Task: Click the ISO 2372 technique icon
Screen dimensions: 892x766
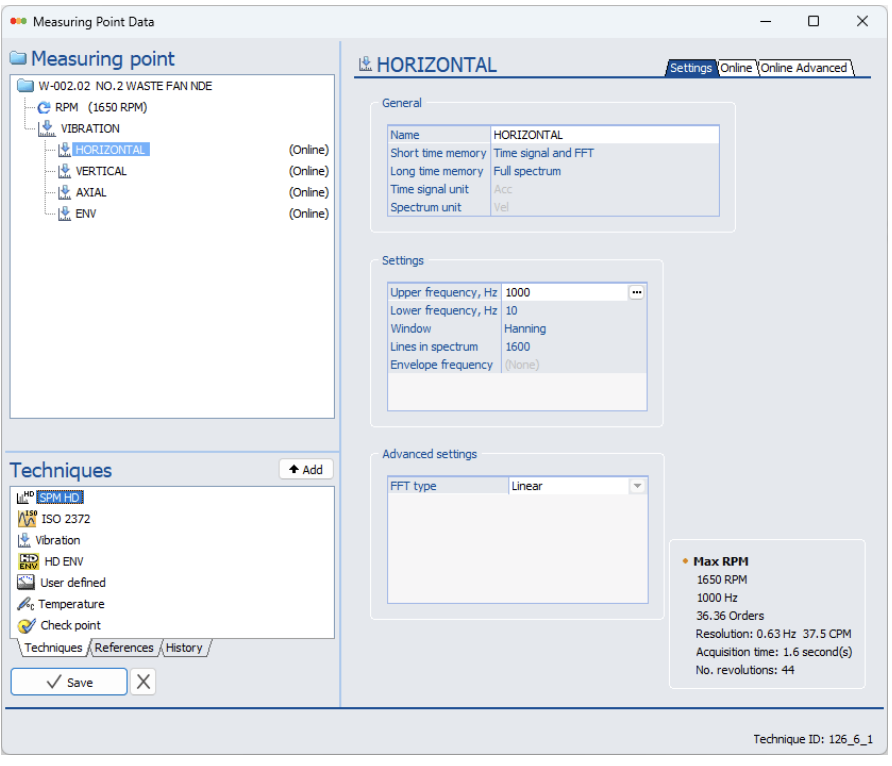Action: [27, 519]
